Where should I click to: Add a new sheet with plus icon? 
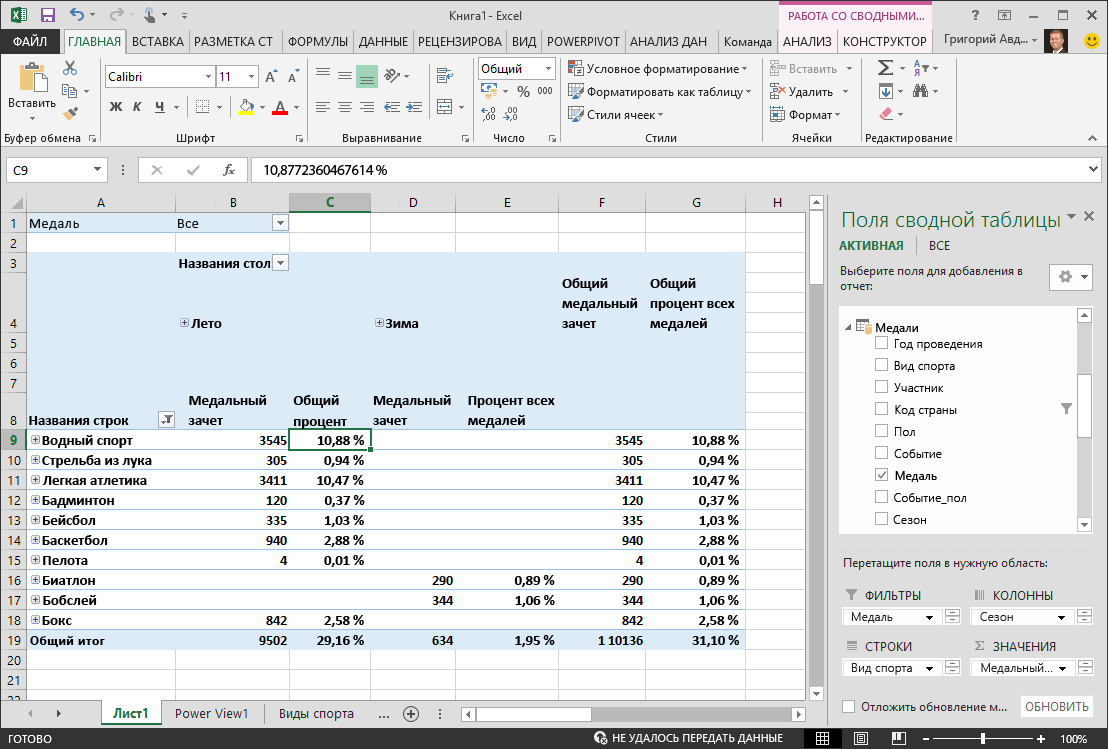click(411, 714)
